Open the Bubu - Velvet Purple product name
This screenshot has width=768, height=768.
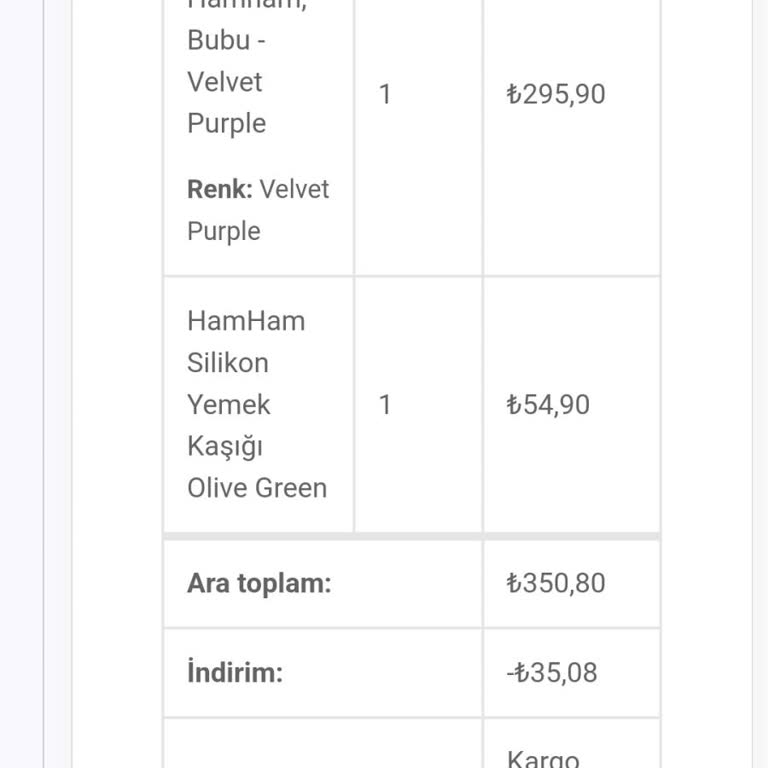click(x=226, y=82)
